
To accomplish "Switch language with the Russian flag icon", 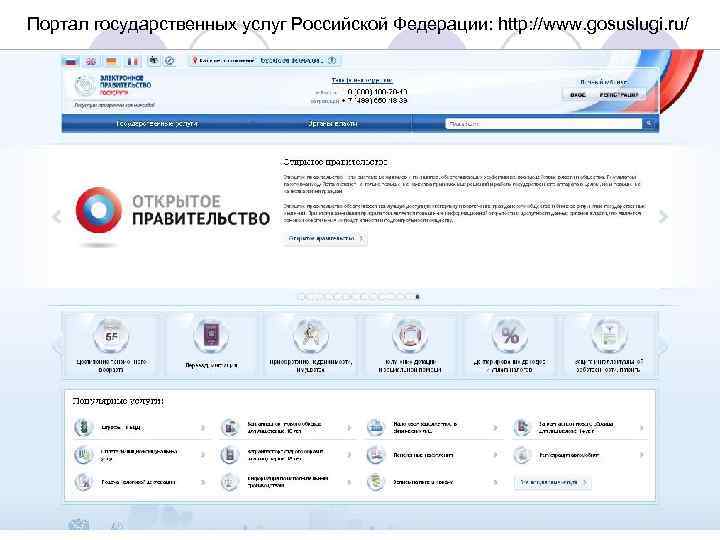I will [x=71, y=61].
